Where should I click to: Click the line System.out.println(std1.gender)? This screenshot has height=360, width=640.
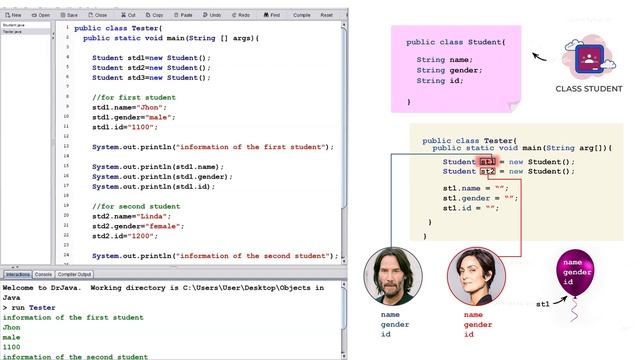162,177
